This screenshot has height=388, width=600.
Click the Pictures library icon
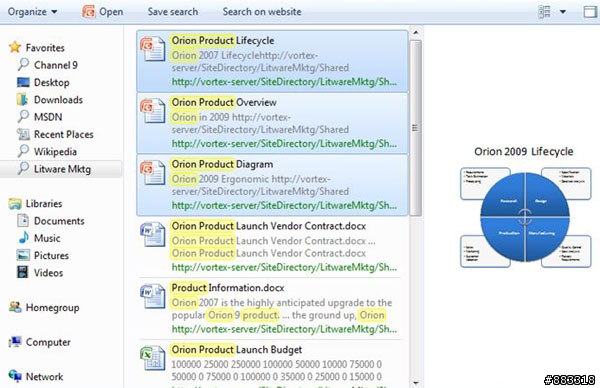(23, 255)
